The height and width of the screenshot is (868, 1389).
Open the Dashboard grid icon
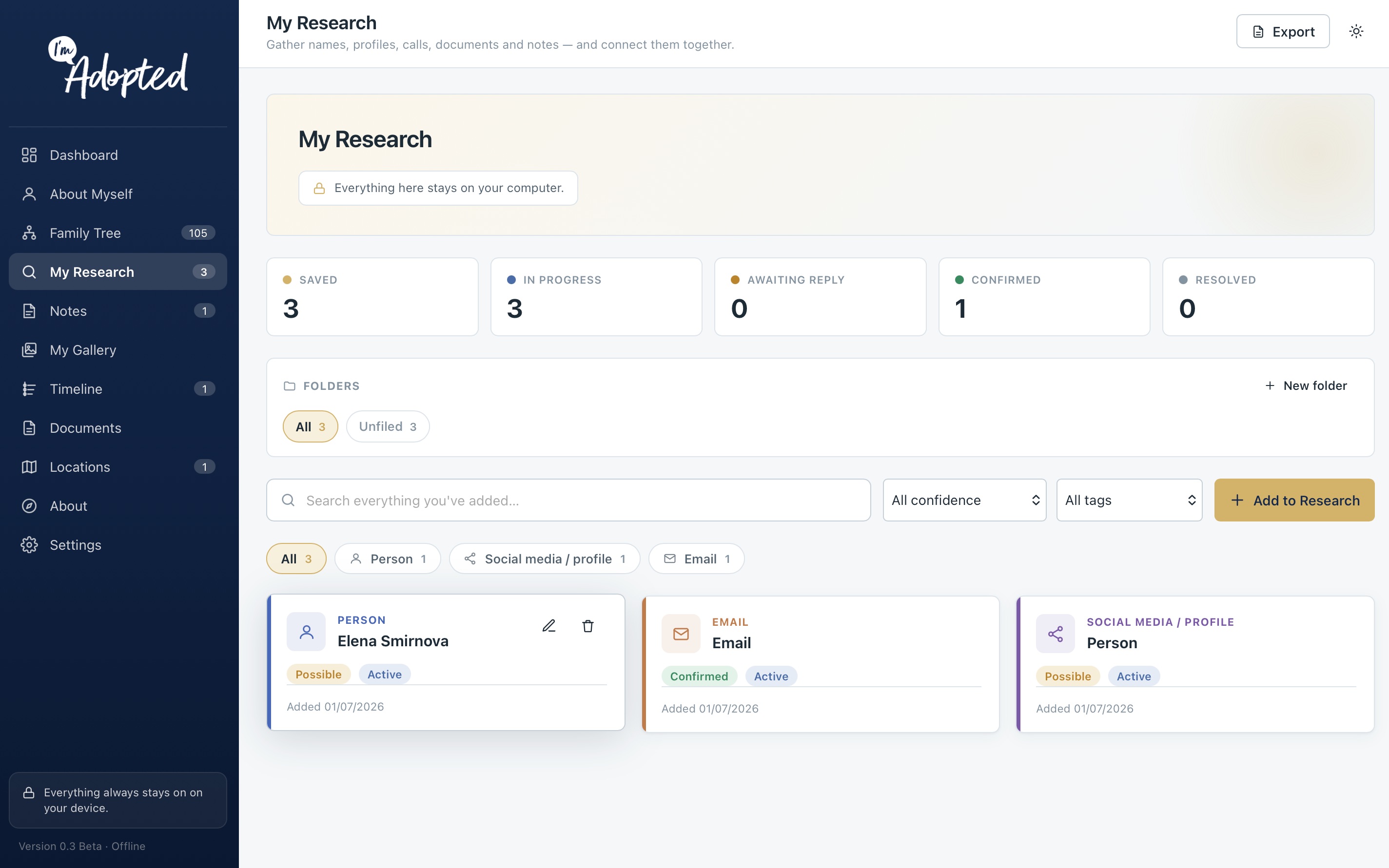29,155
